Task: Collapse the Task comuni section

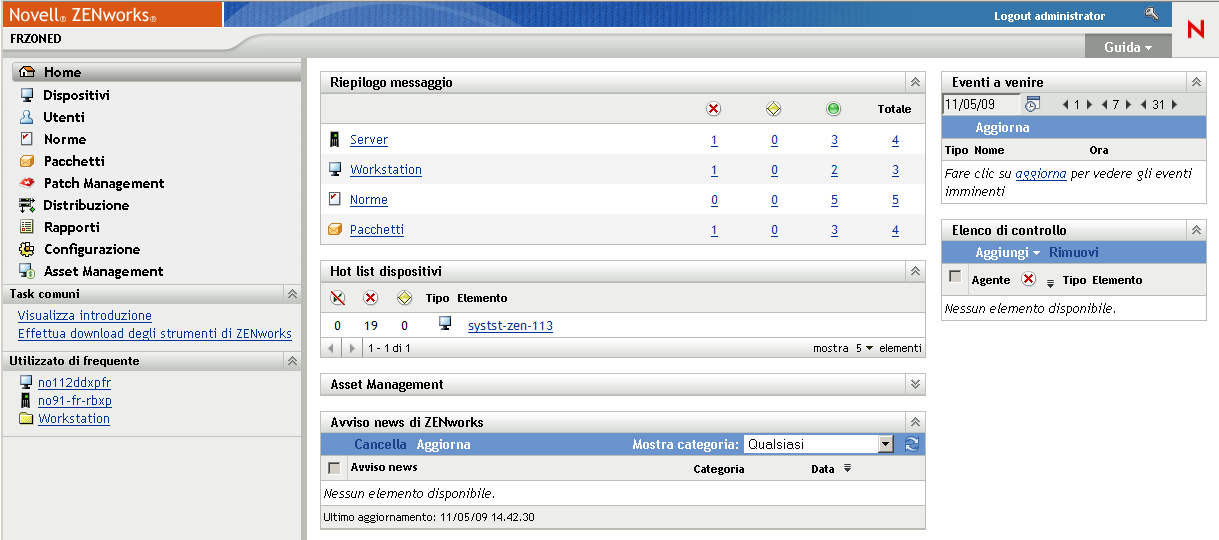Action: pos(292,294)
